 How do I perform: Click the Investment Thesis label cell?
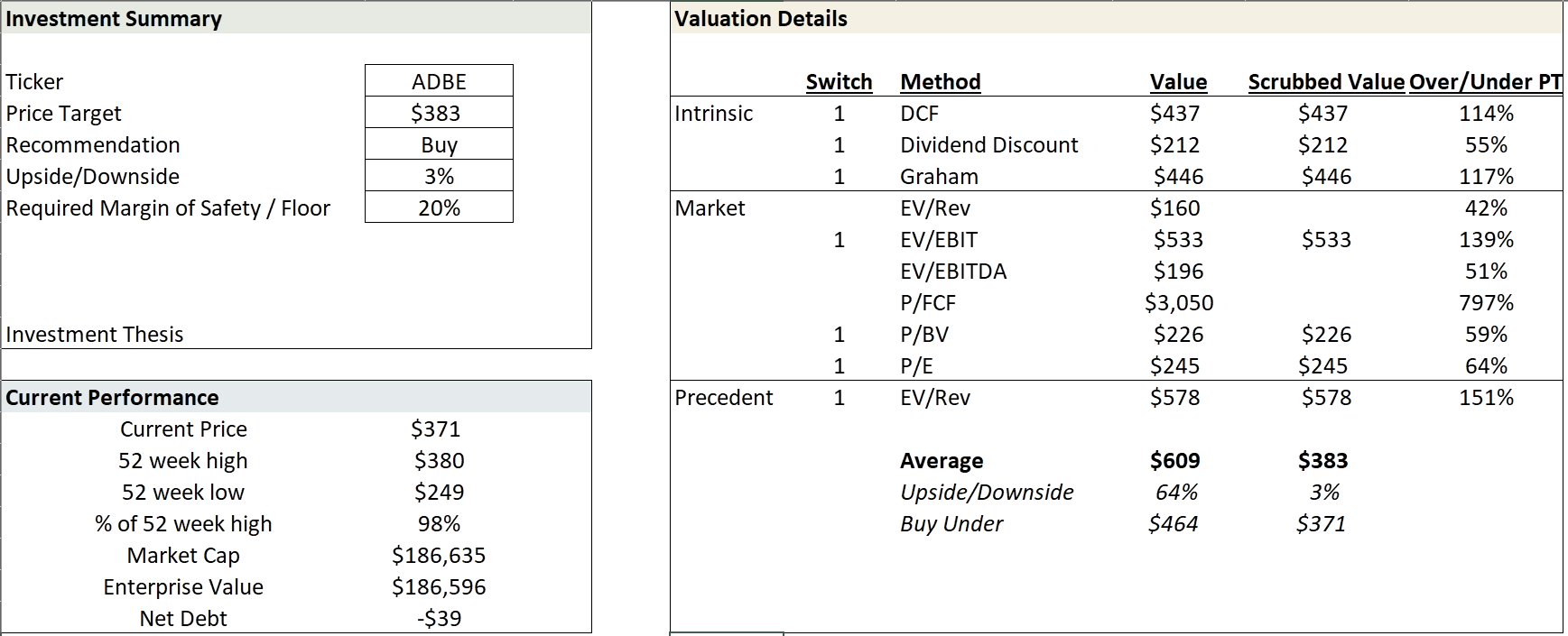[x=95, y=334]
